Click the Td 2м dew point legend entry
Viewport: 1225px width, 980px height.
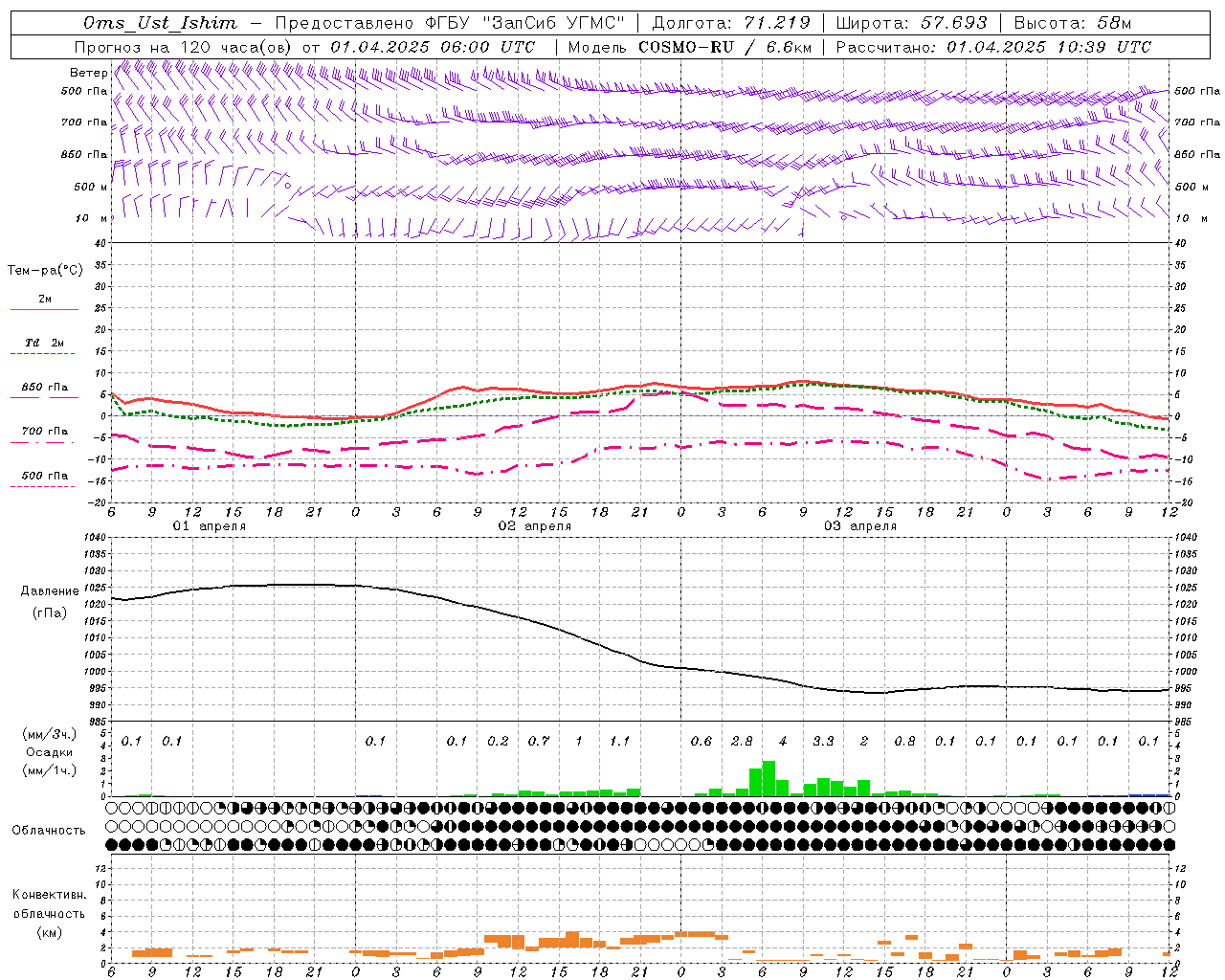click(x=44, y=343)
